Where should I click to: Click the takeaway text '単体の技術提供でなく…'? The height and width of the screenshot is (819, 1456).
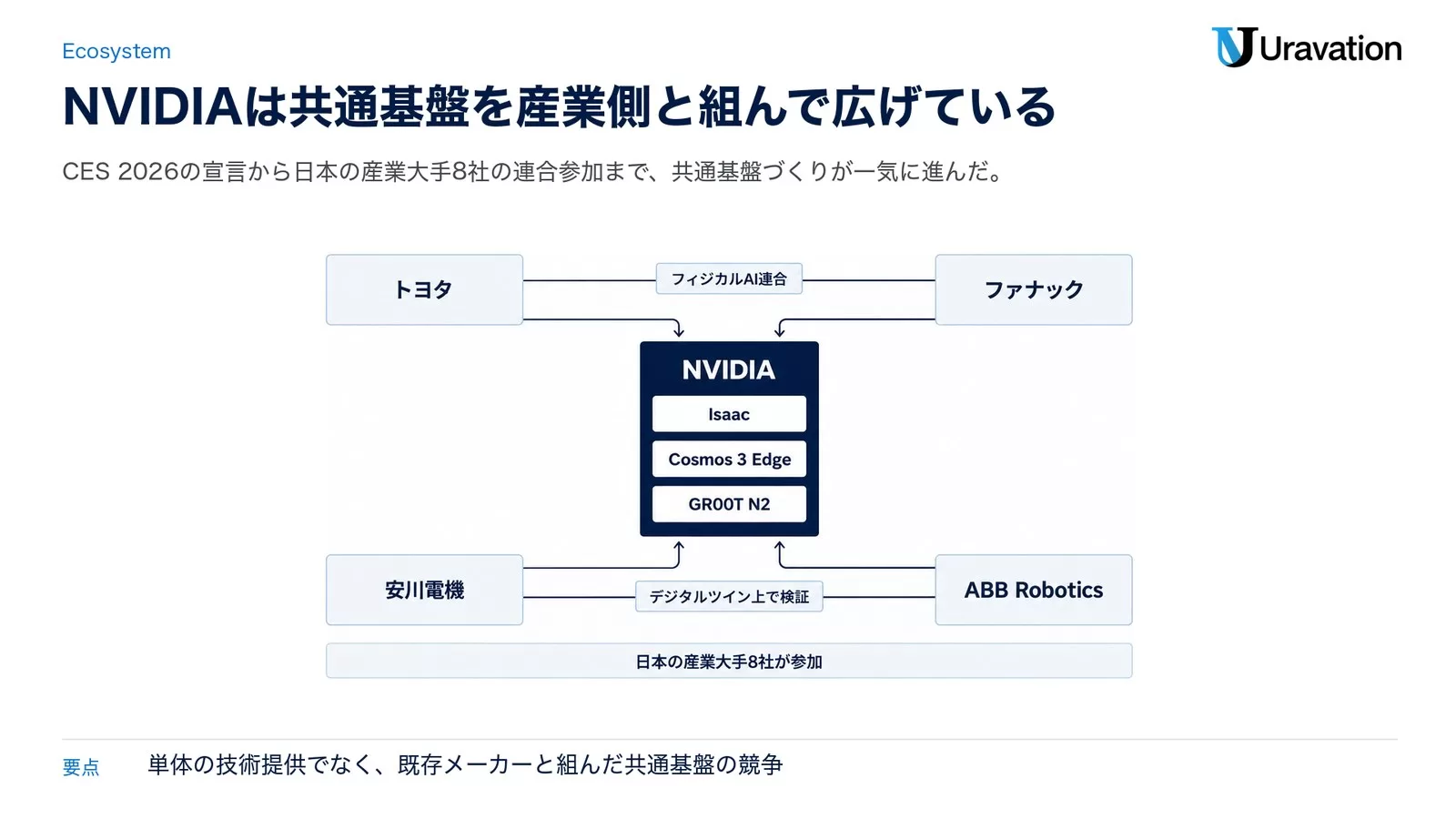point(465,764)
